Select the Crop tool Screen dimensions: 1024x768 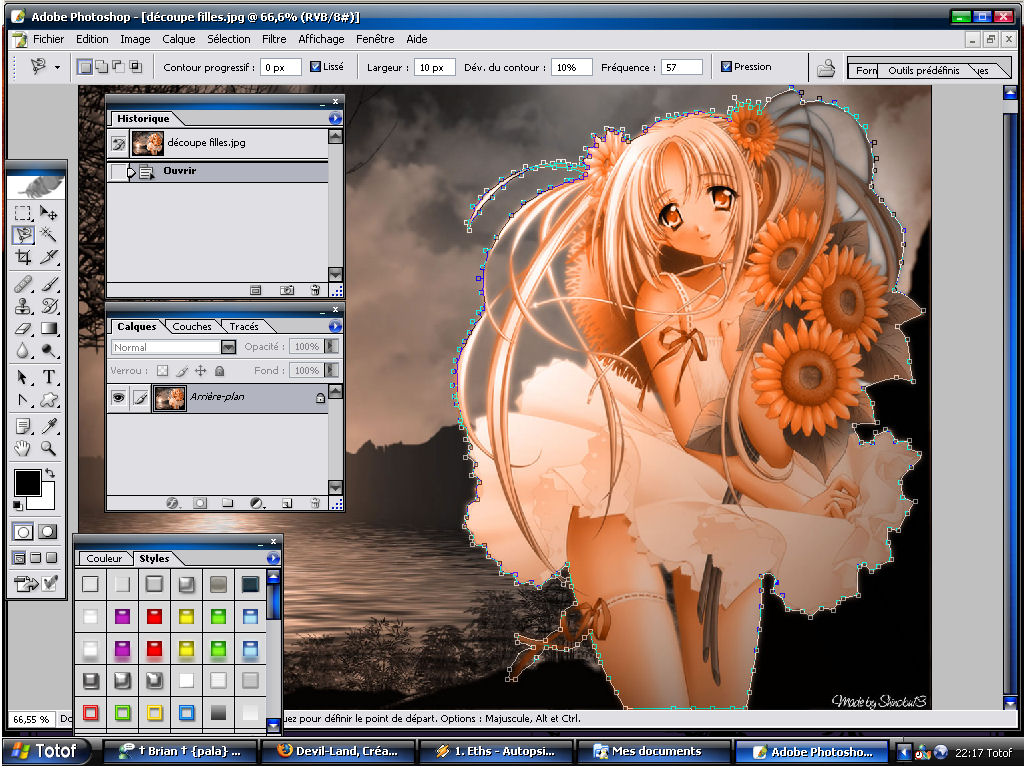pos(23,257)
